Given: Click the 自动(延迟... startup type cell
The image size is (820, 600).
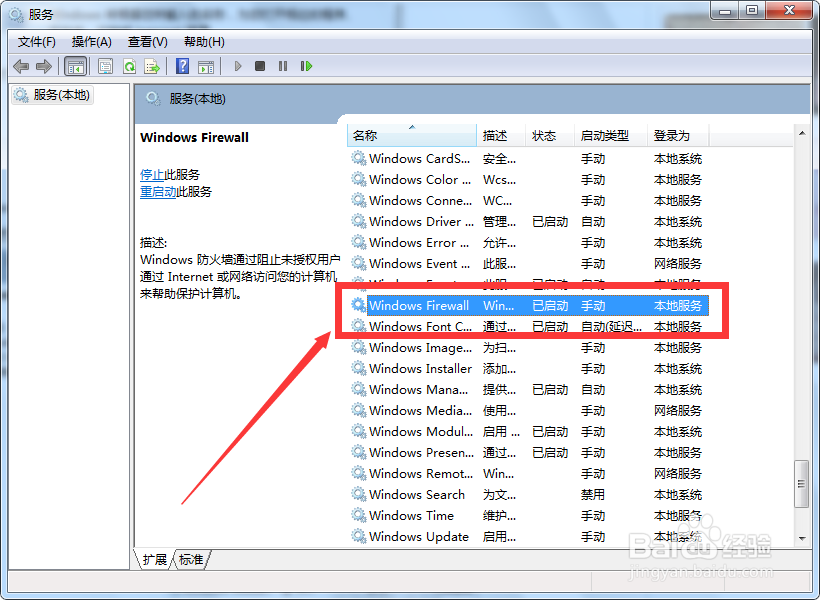Looking at the screenshot, I should coord(611,326).
